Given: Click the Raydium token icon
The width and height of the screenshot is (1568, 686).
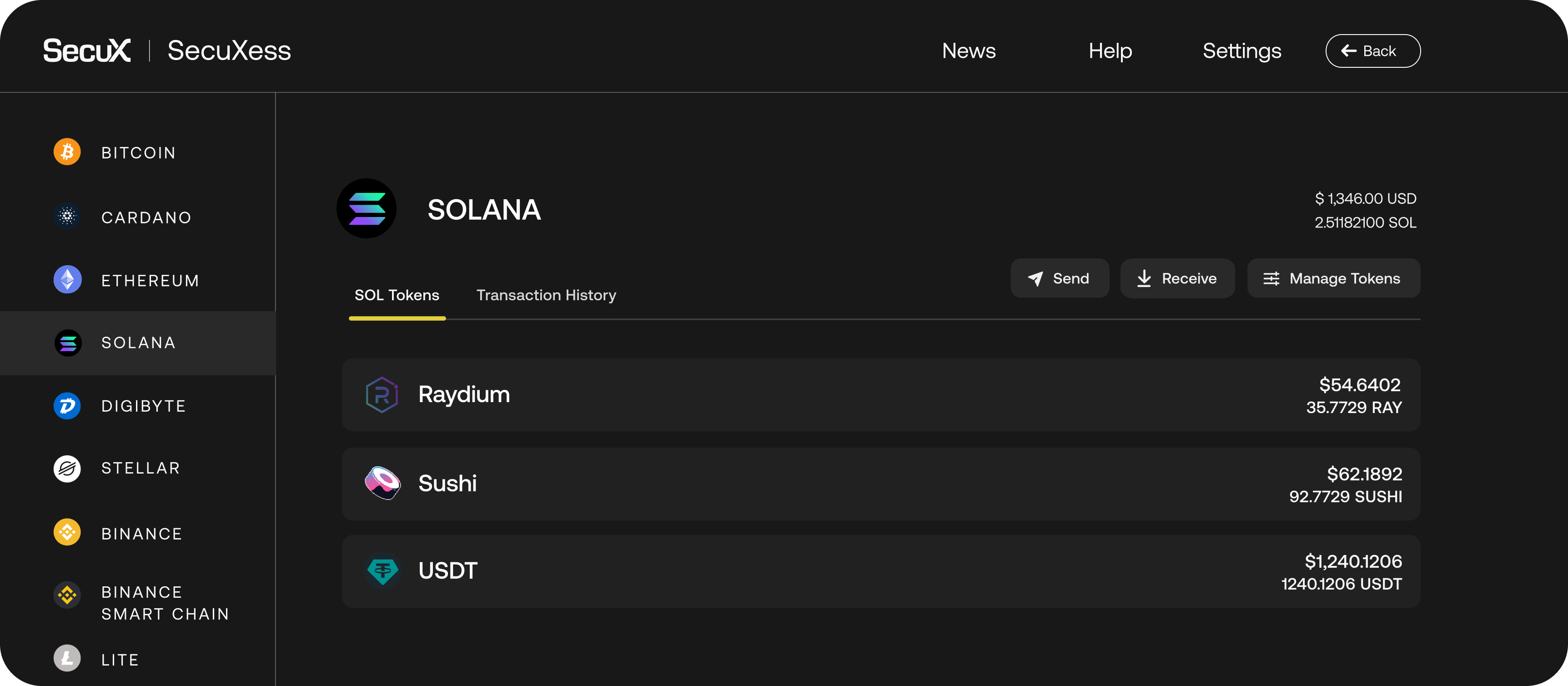Looking at the screenshot, I should [382, 394].
